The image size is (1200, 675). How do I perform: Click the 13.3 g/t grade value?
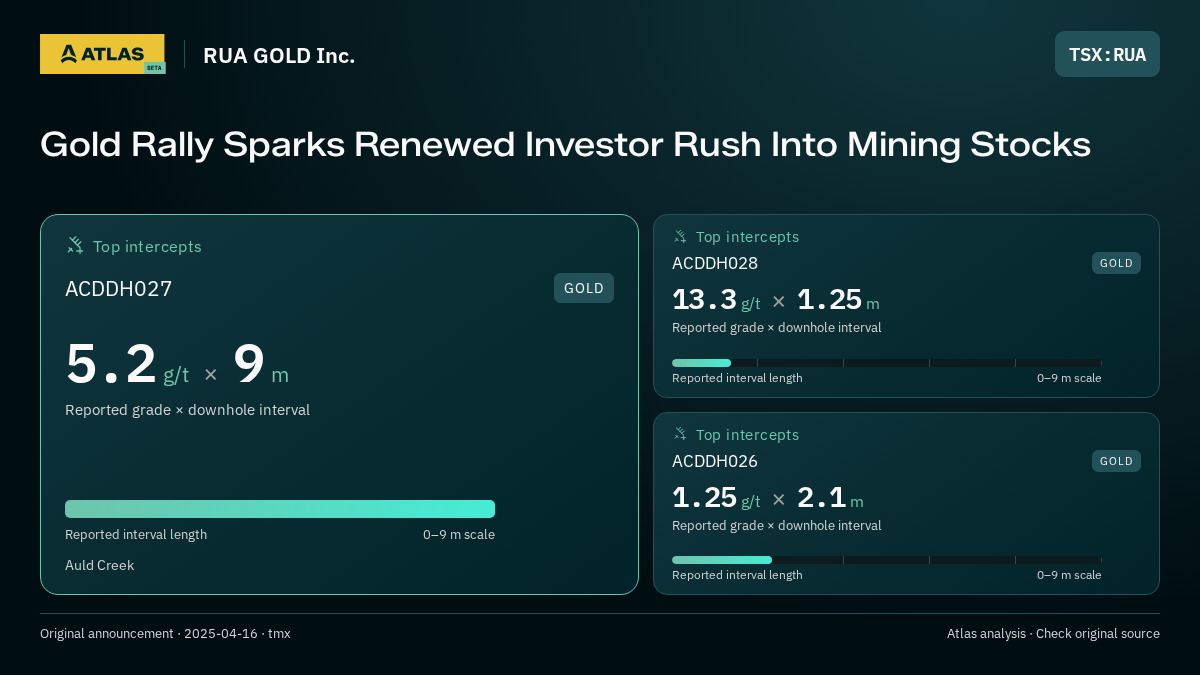[x=716, y=300]
